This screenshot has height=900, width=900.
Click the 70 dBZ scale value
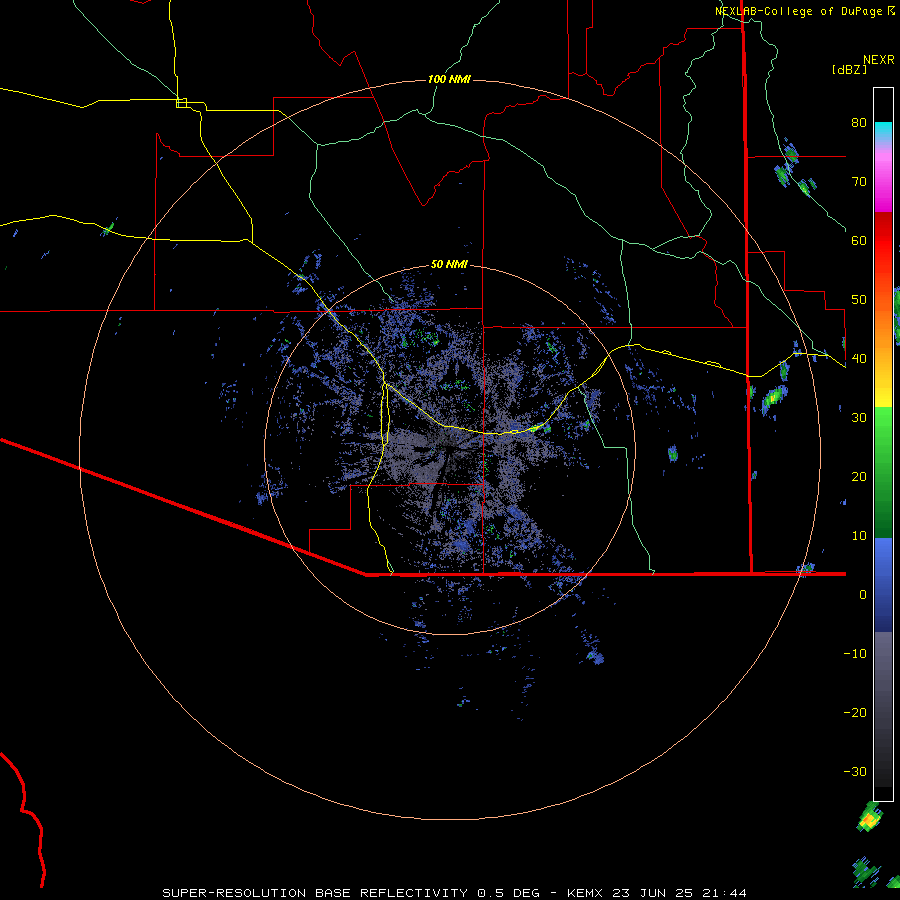(x=859, y=181)
